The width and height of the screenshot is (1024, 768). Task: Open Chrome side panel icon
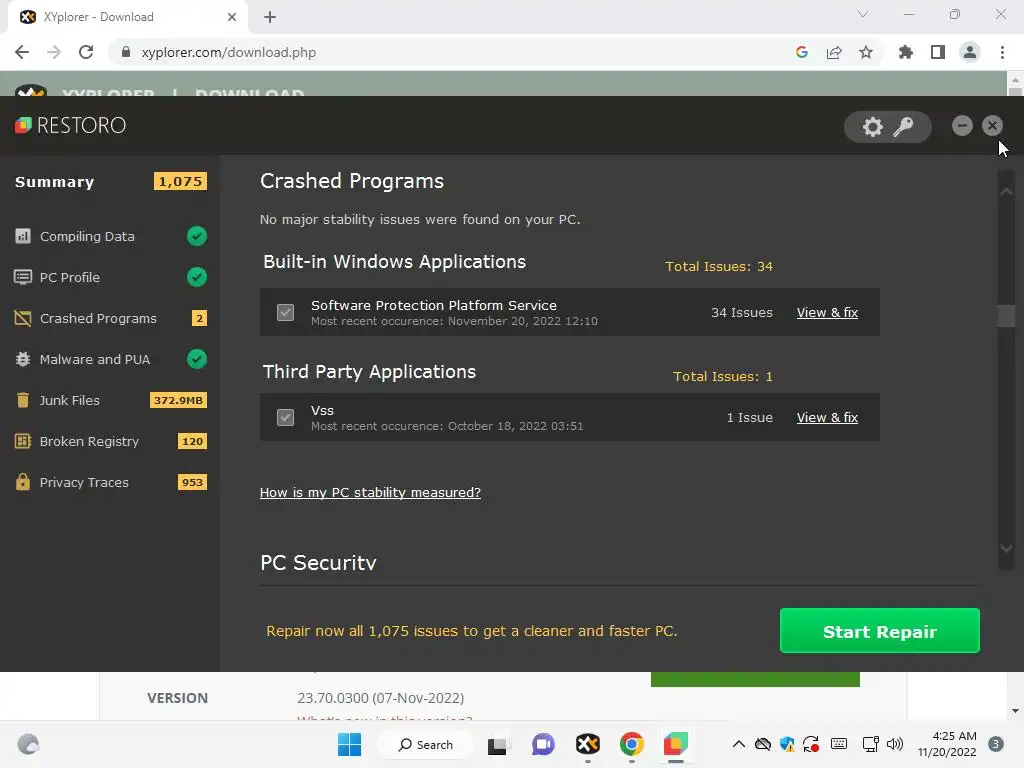tap(938, 52)
